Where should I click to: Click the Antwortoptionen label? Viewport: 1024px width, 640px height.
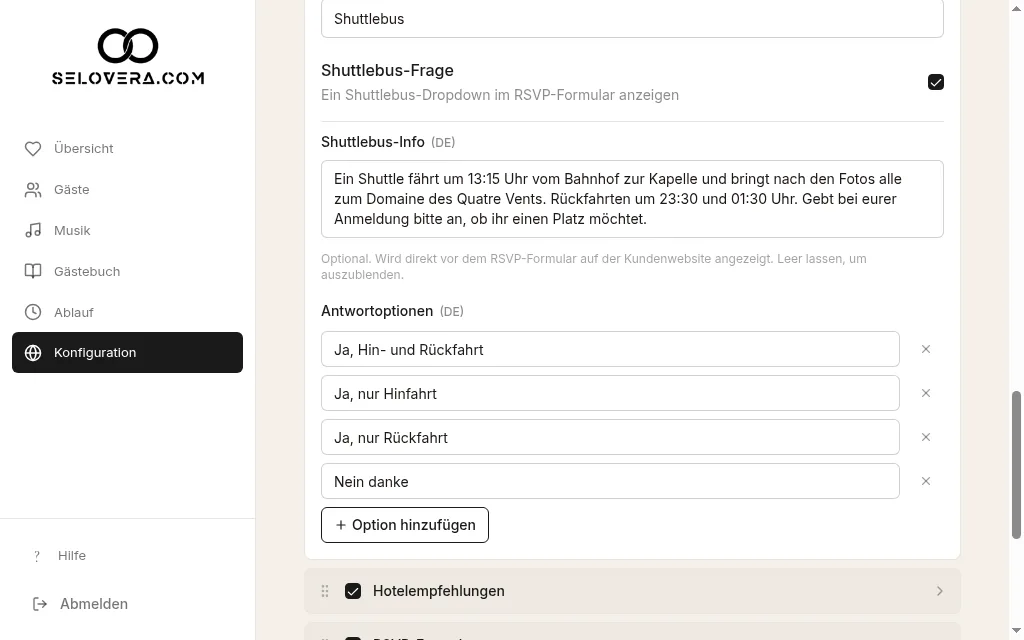(377, 311)
